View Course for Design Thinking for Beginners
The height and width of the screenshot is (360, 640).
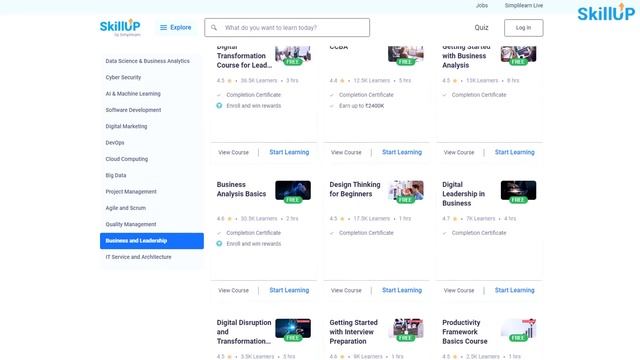[x=346, y=290]
